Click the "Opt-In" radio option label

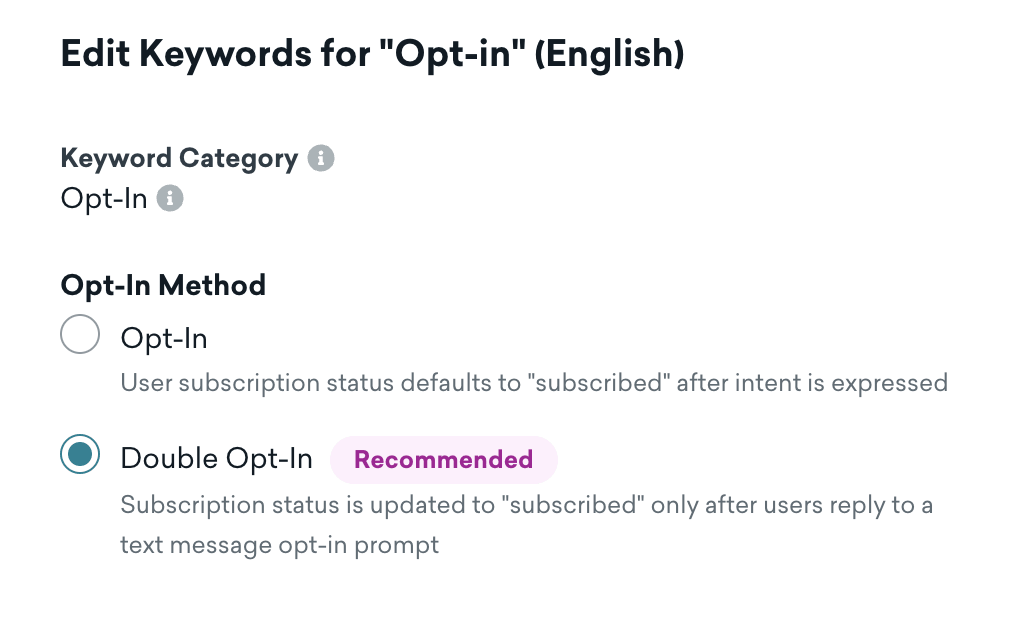coord(164,339)
